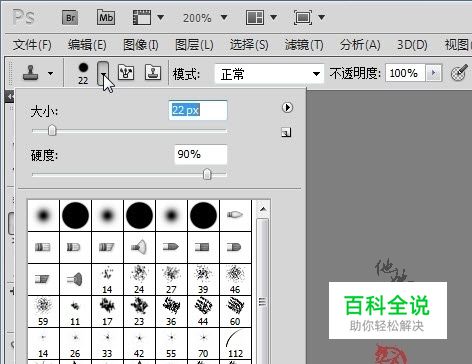Open the 编辑(E) menu
472x364 pixels.
pyautogui.click(x=87, y=45)
